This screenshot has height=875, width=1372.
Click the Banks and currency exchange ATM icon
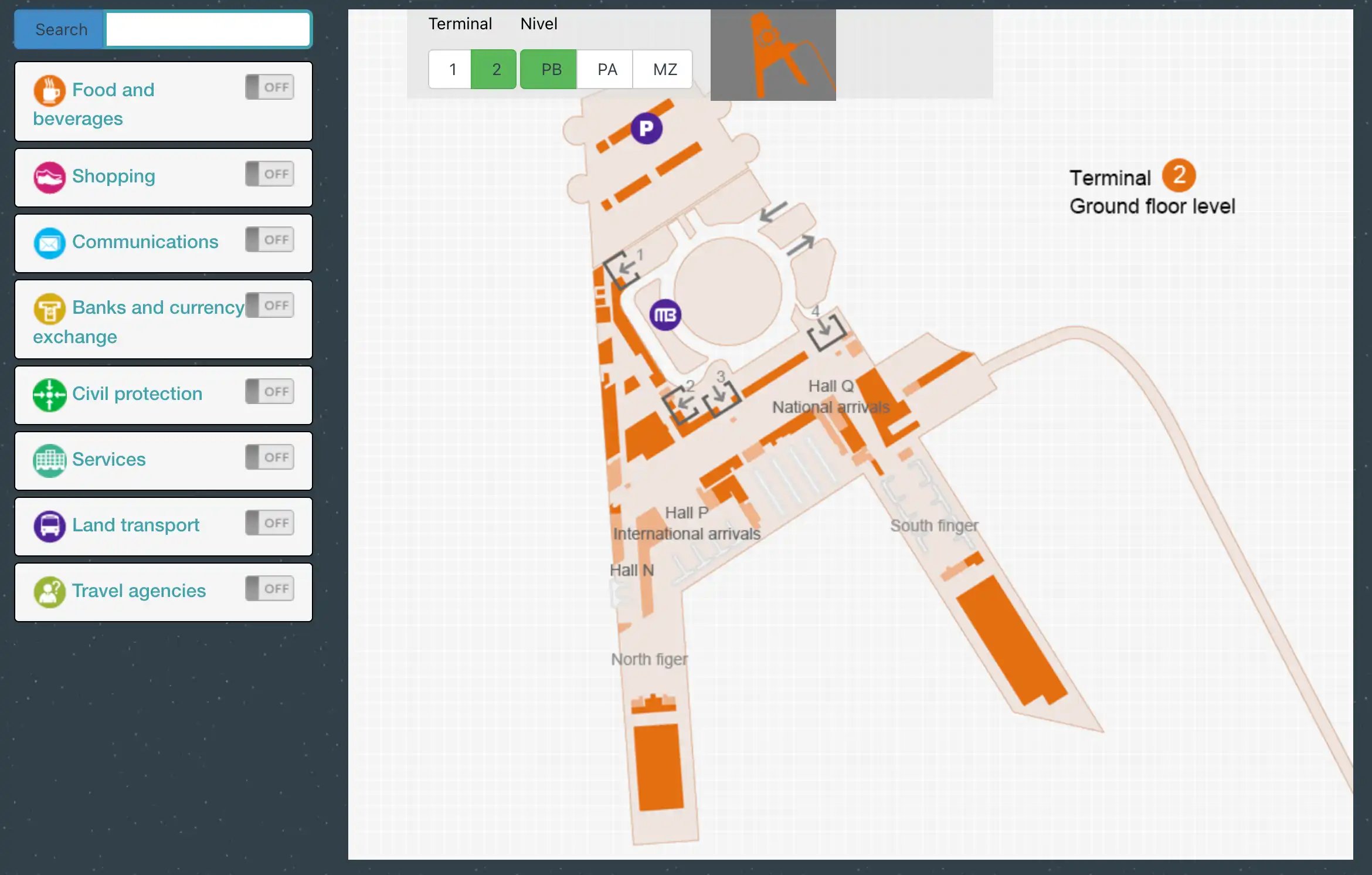[x=49, y=308]
